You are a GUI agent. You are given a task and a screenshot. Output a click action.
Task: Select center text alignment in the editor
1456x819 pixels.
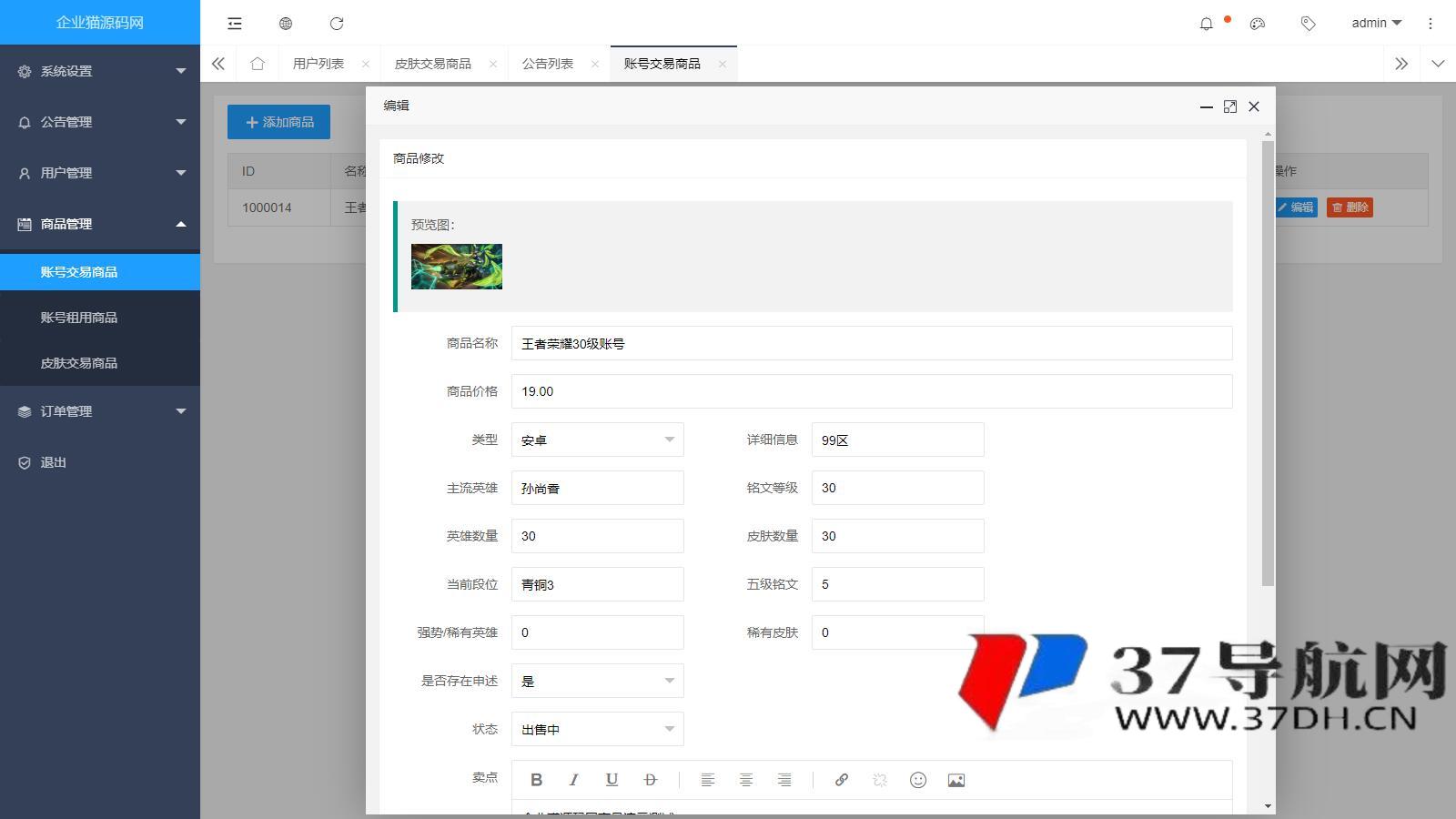746,780
